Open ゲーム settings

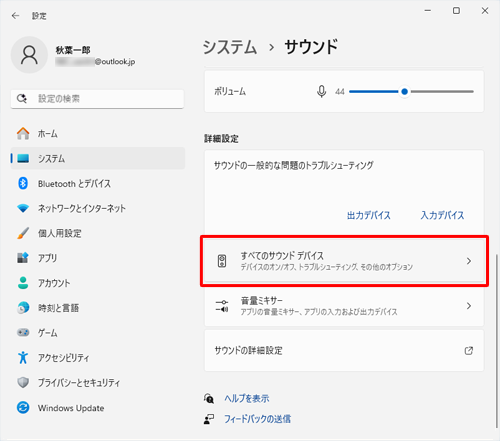(98, 332)
